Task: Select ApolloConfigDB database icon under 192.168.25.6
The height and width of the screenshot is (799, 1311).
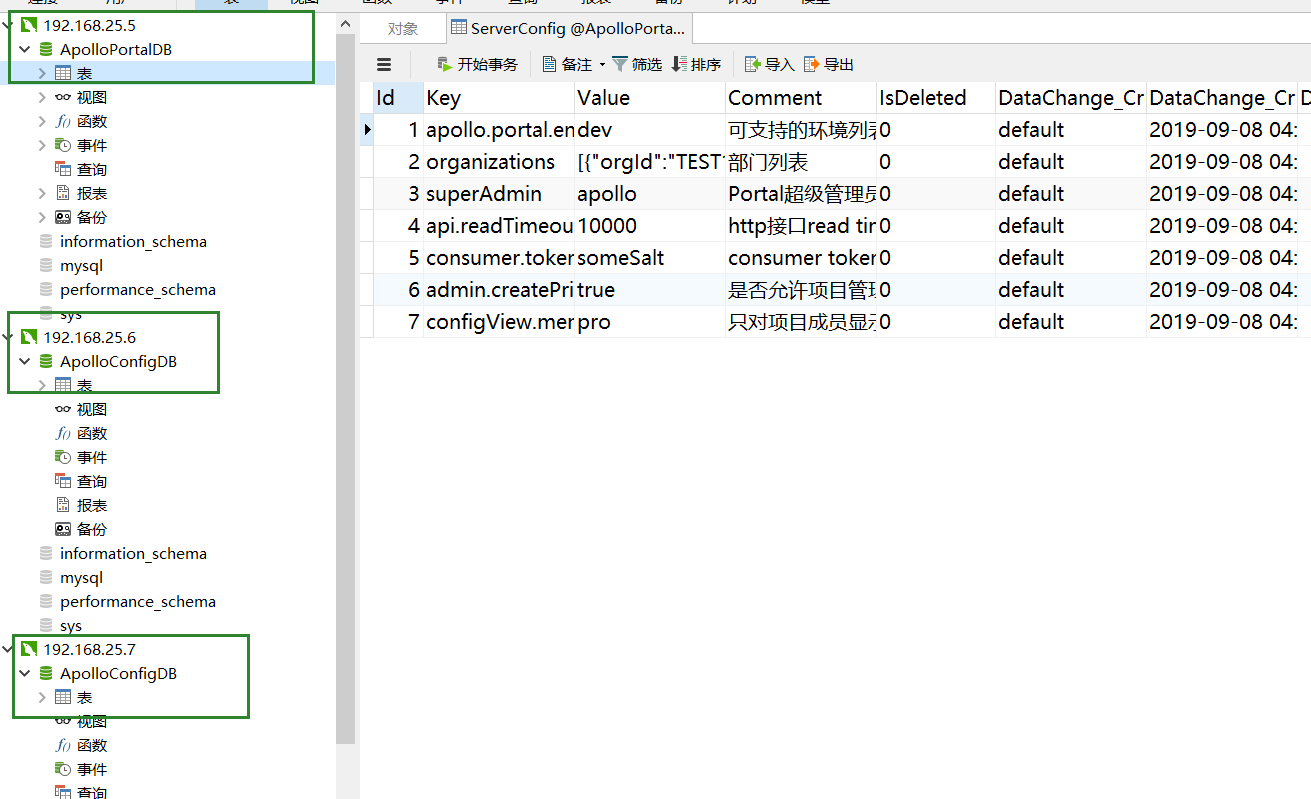Action: tap(45, 361)
